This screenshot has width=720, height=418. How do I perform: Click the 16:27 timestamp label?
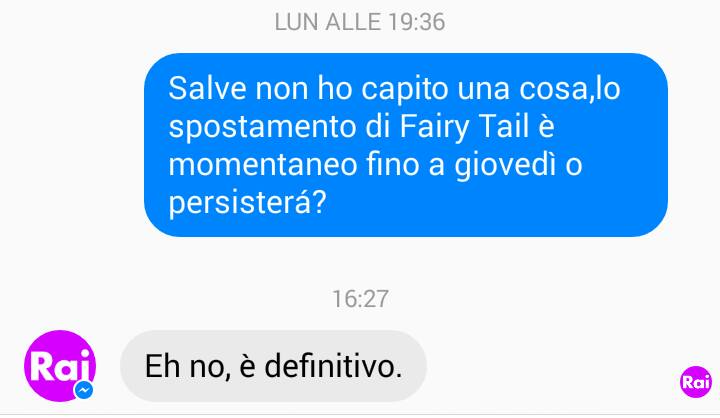[x=360, y=299]
